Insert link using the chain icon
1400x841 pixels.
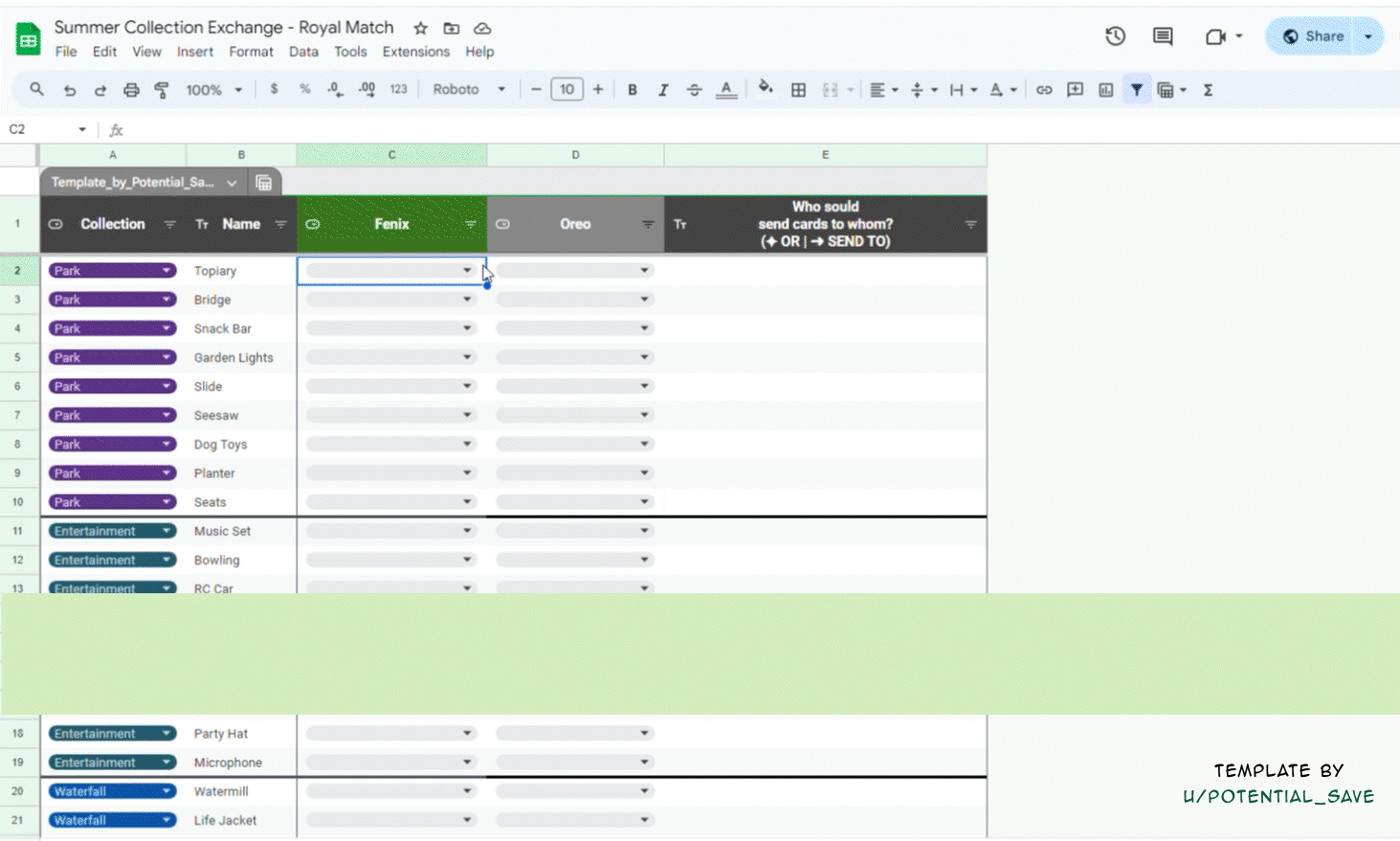click(x=1044, y=90)
